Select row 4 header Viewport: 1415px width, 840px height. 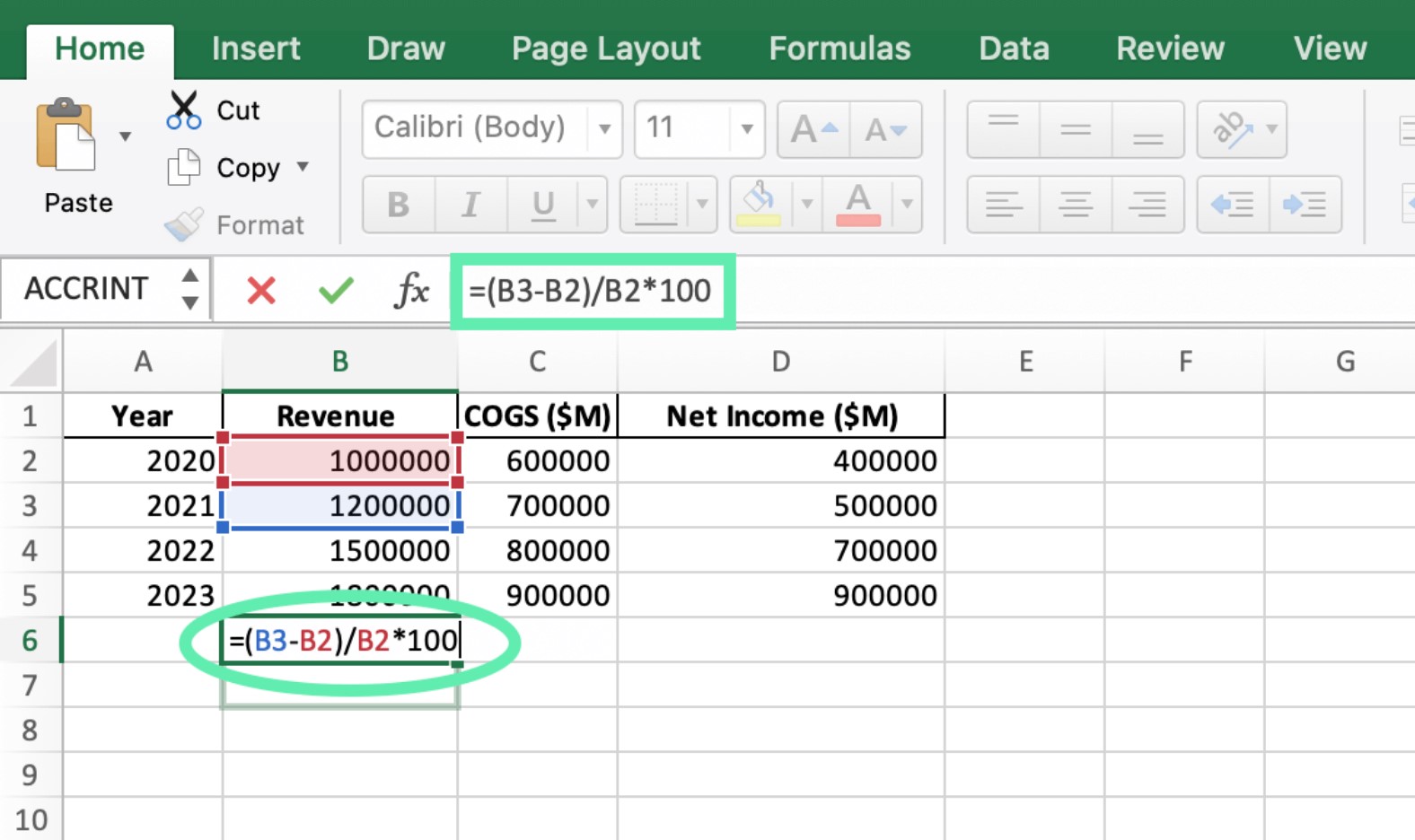coord(31,550)
